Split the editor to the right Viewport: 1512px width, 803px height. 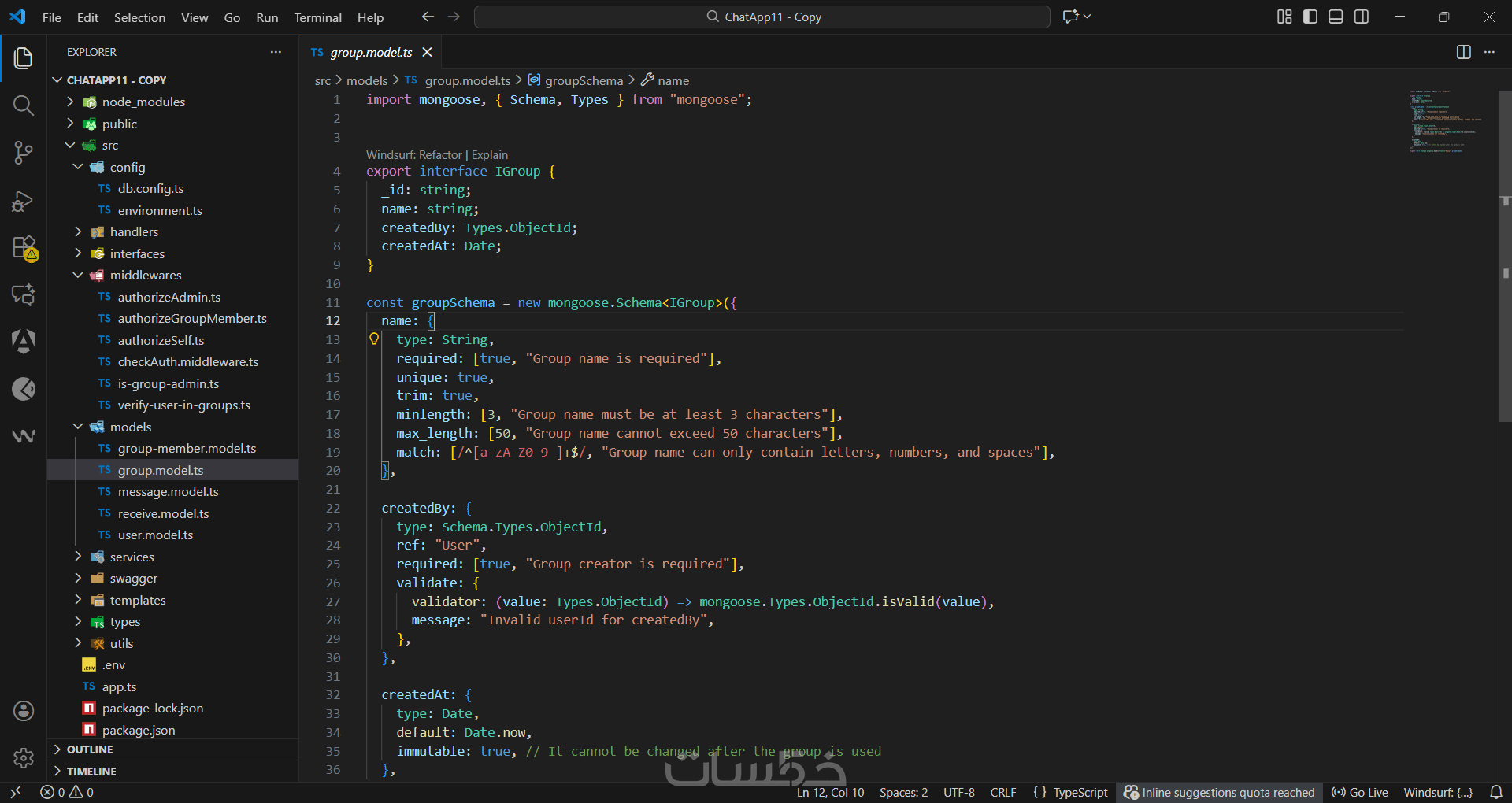(x=1463, y=52)
